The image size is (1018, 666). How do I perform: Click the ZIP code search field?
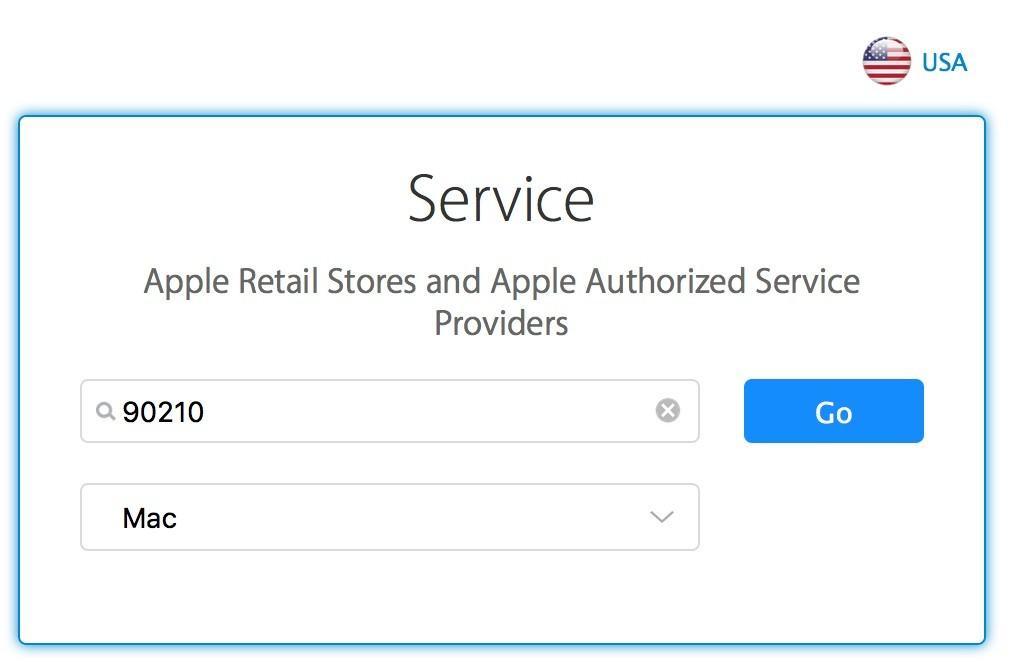click(x=390, y=411)
